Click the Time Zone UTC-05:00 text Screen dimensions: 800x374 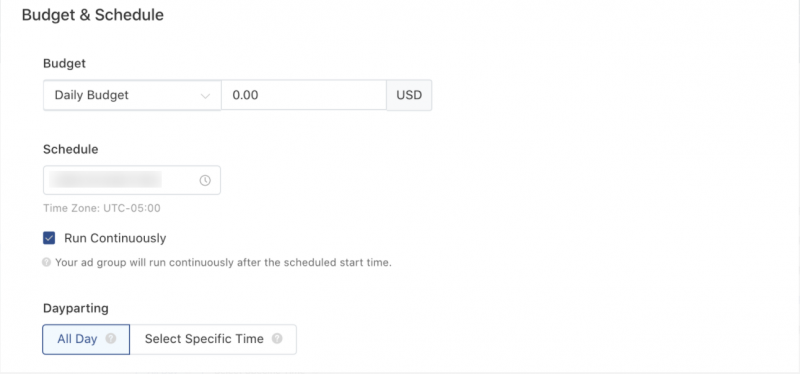tap(102, 208)
